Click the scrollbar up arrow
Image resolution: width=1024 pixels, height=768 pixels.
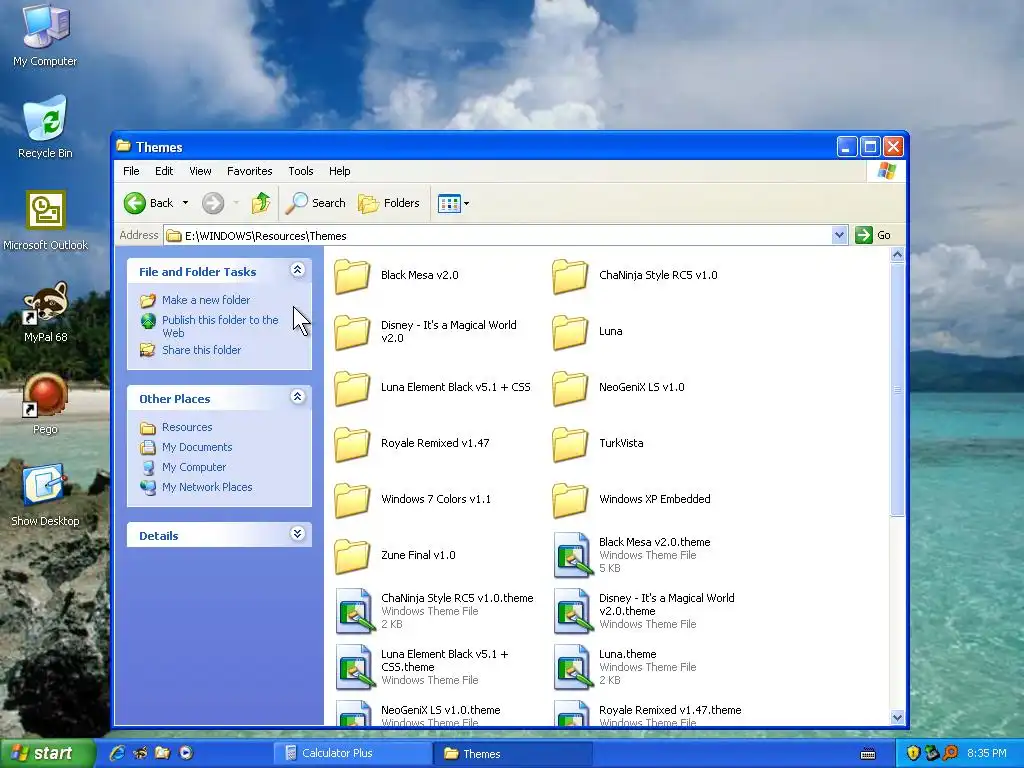coord(897,255)
